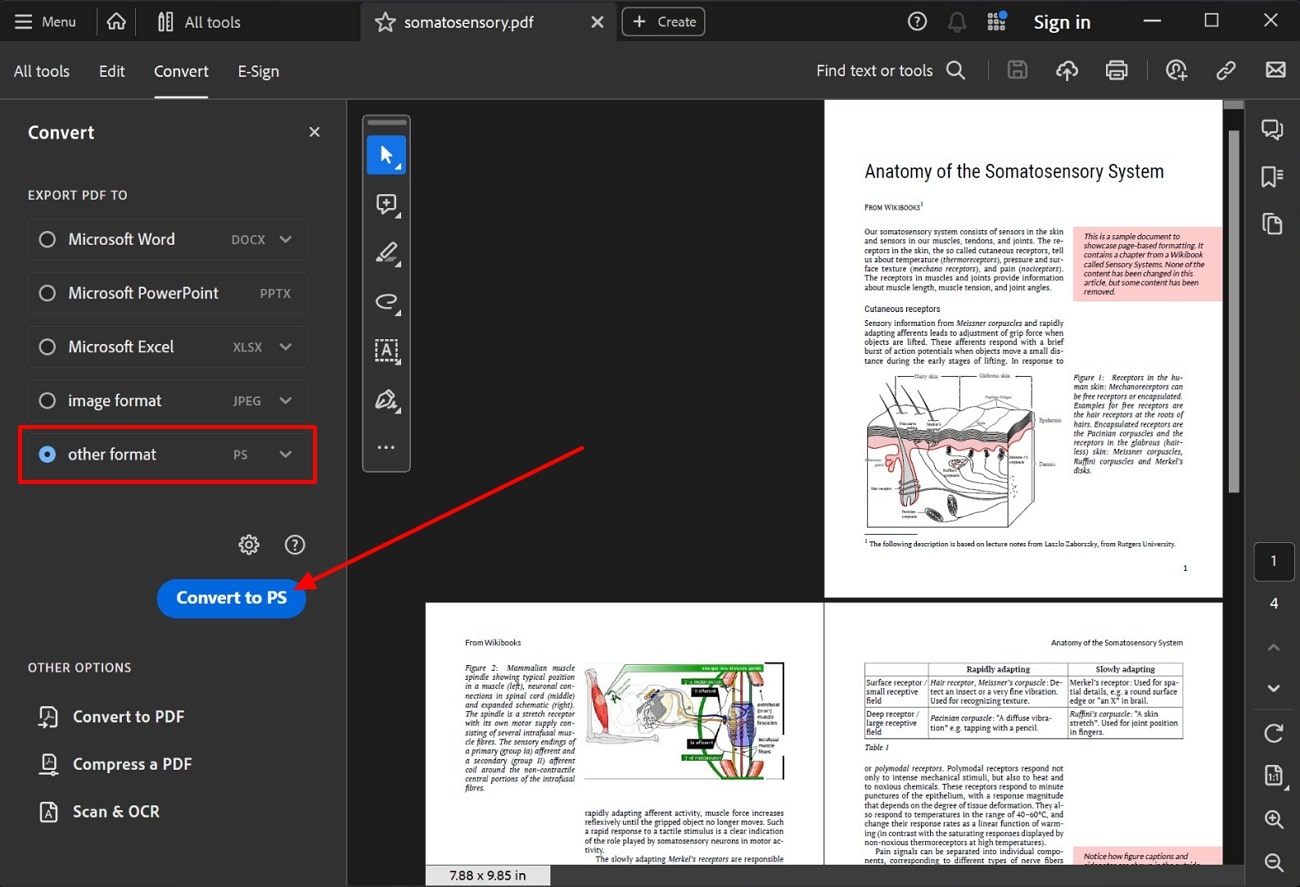Switch to the All tools tab
Screen dimensions: 1300x887
(x=42, y=71)
